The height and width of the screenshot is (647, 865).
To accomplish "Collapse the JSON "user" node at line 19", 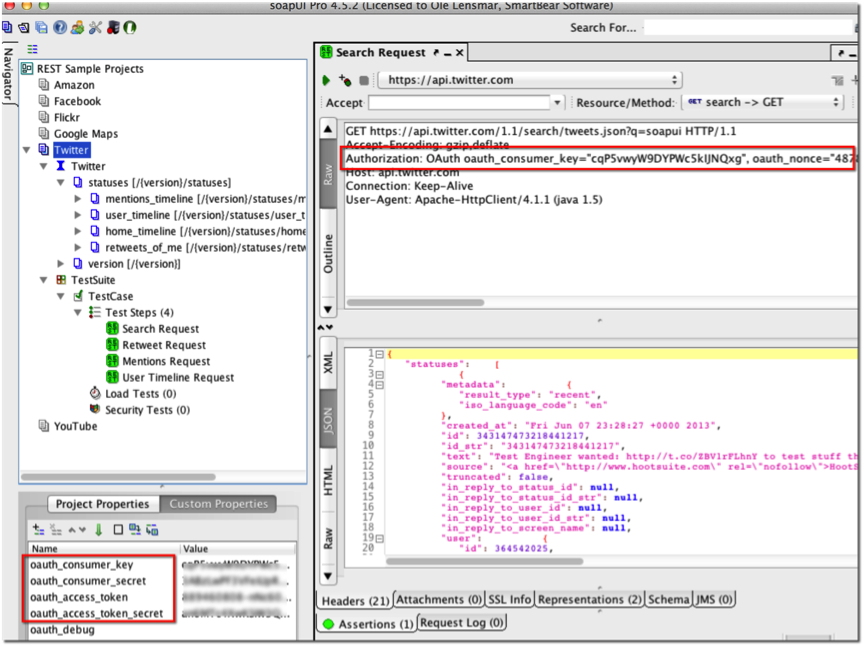I will [380, 538].
